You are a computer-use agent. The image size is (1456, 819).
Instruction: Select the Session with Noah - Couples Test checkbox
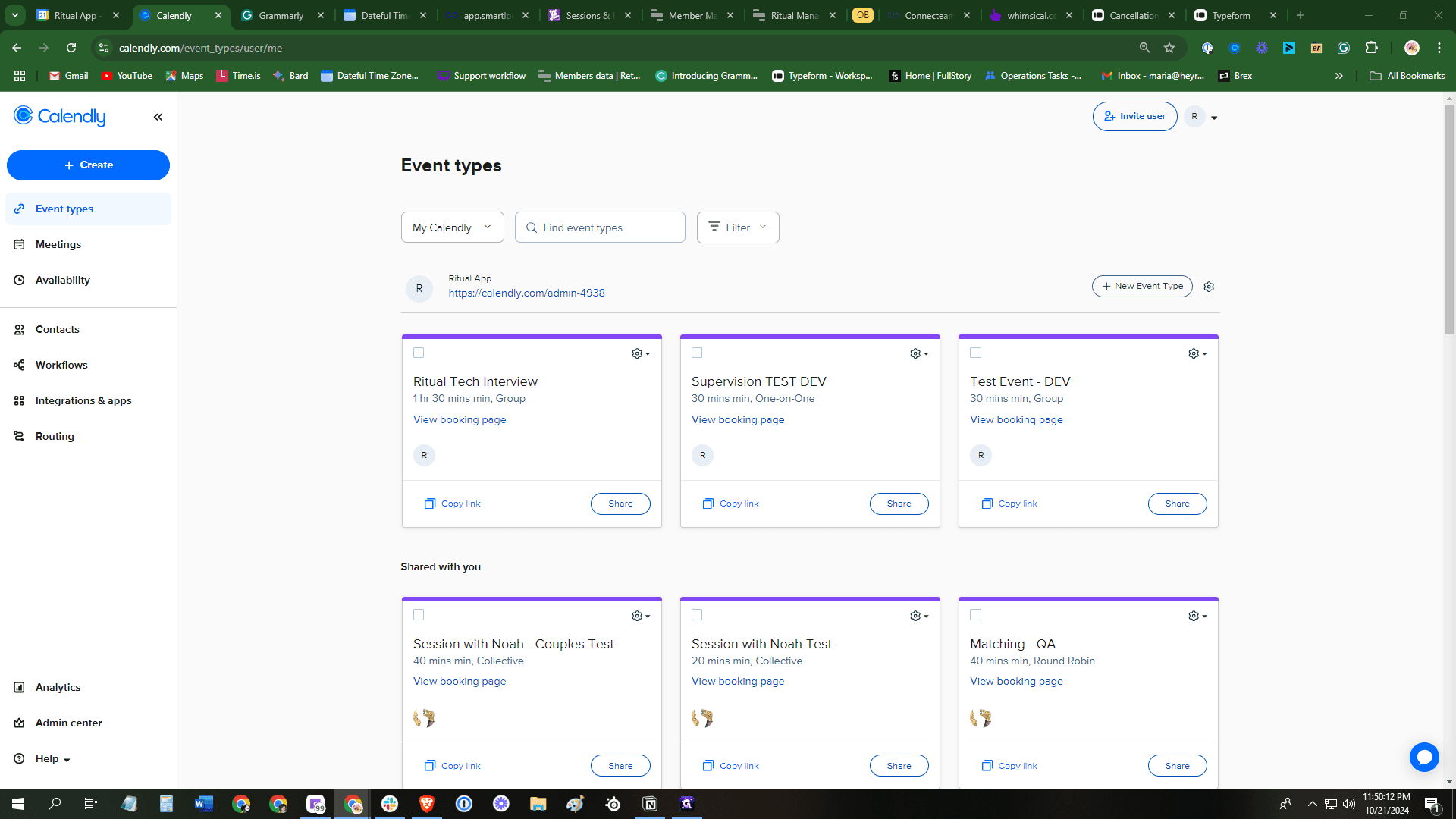pyautogui.click(x=419, y=615)
